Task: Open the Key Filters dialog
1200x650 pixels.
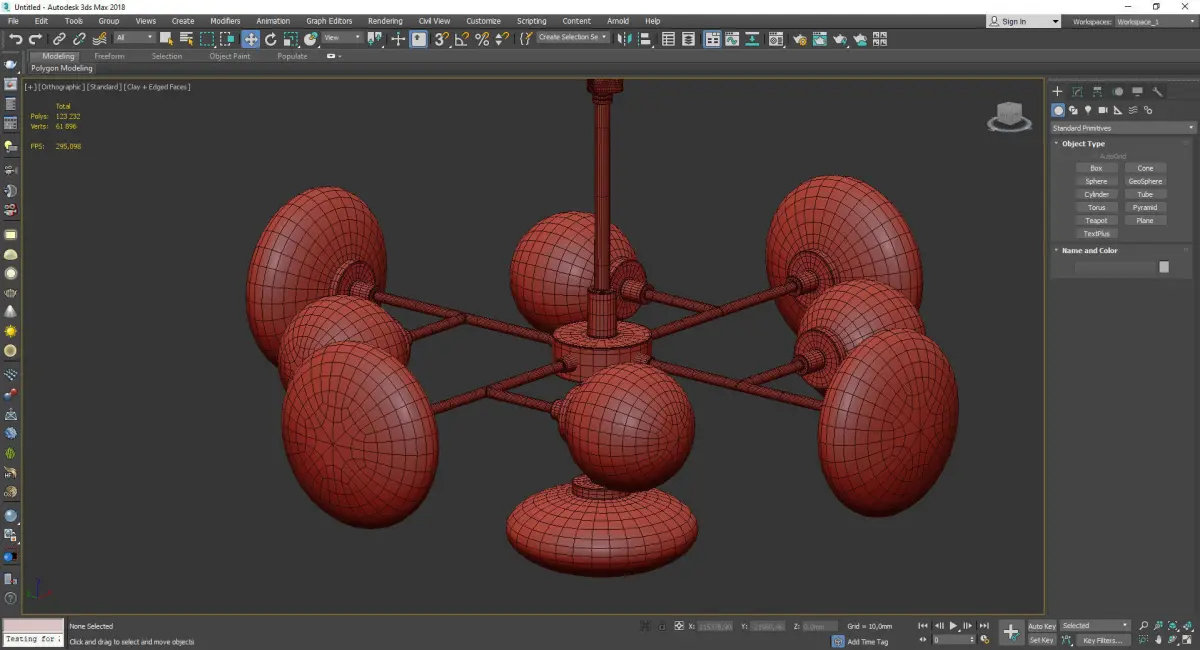Action: (1102, 640)
